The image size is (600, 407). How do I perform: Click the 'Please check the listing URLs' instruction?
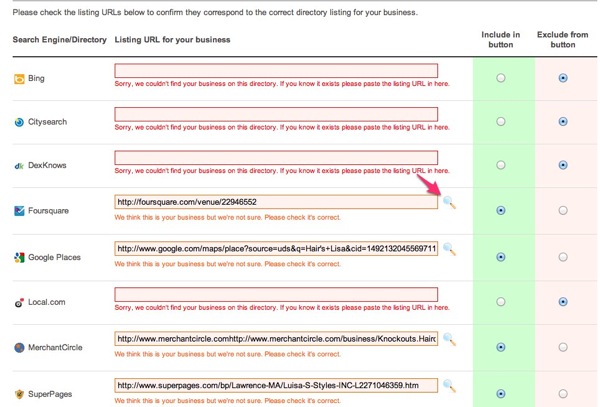click(x=215, y=12)
